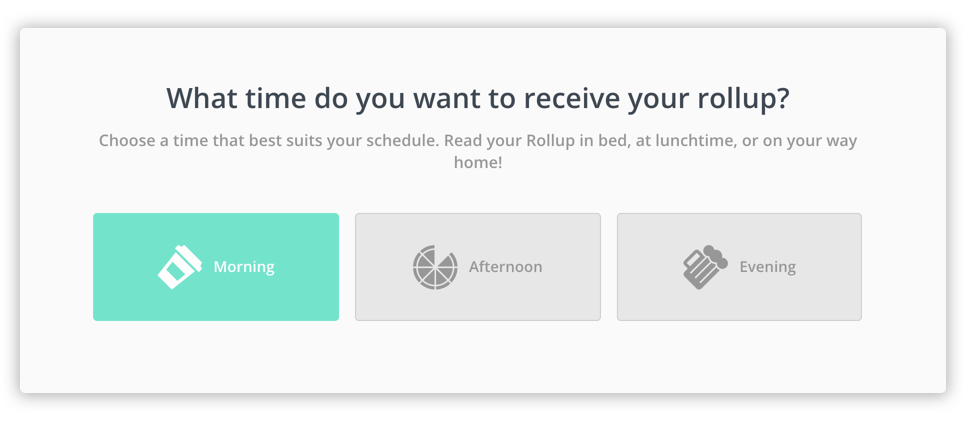Select the Afternoon delivery option
Viewport: 968px width, 422px height.
click(478, 267)
